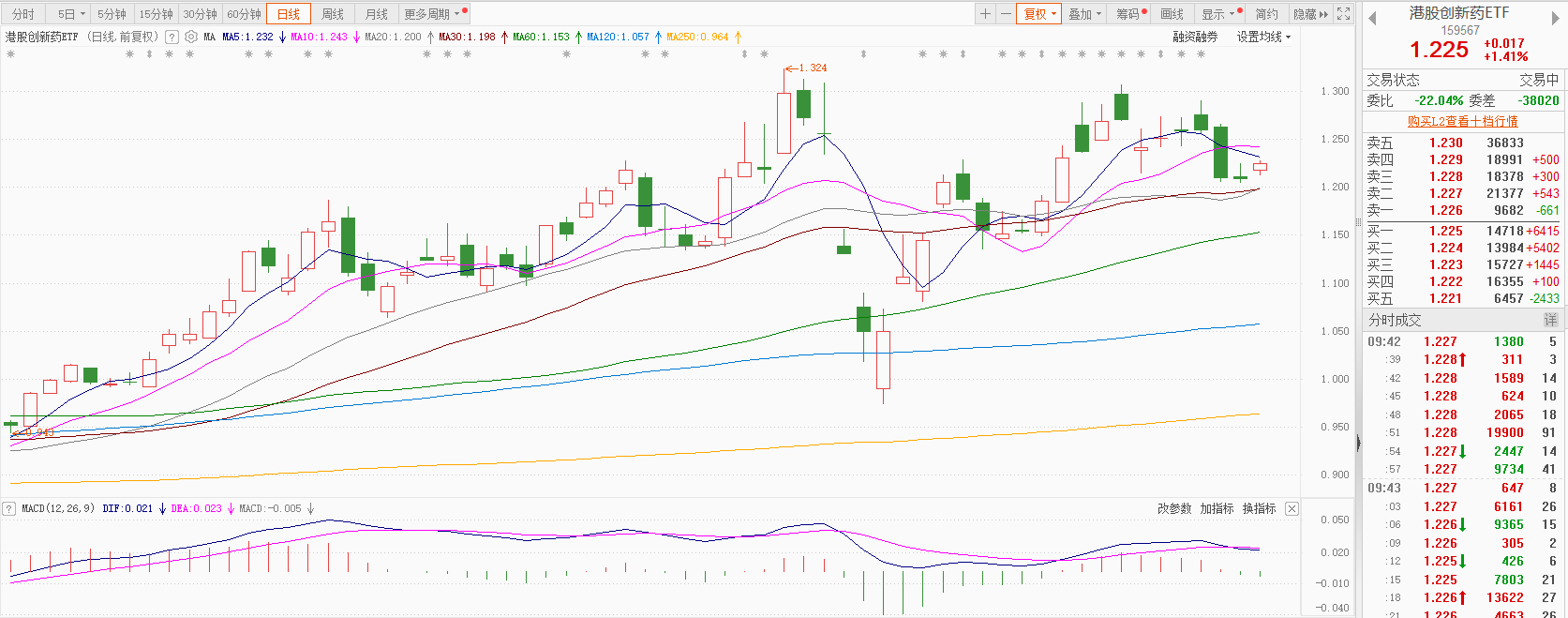
Task: Click 港股创新药ETF title in quote panel
Action: (x=1459, y=12)
